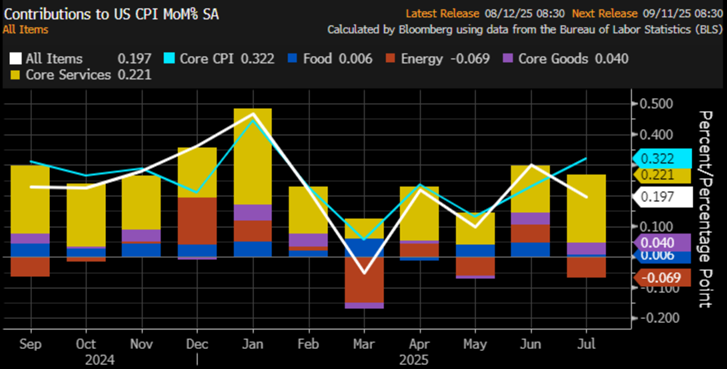
Task: Click the June Core Goods purple segment
Action: coord(531,219)
